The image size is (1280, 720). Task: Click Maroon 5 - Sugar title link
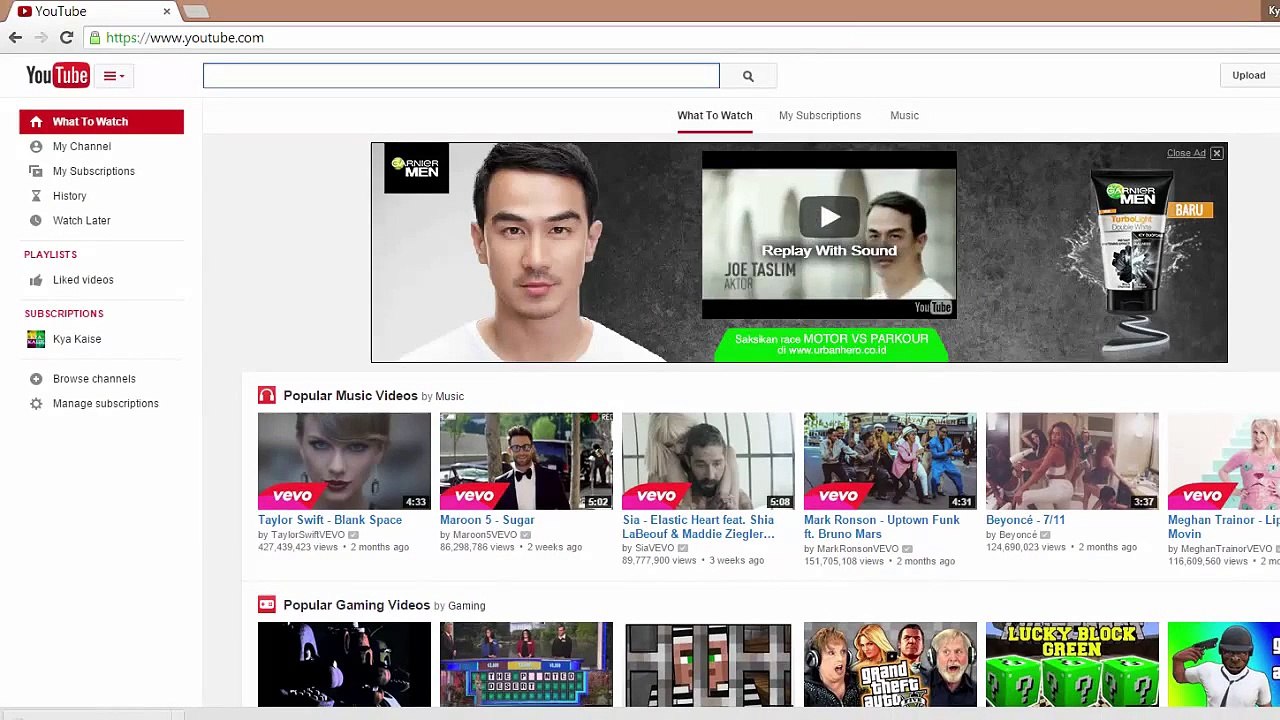tap(487, 520)
